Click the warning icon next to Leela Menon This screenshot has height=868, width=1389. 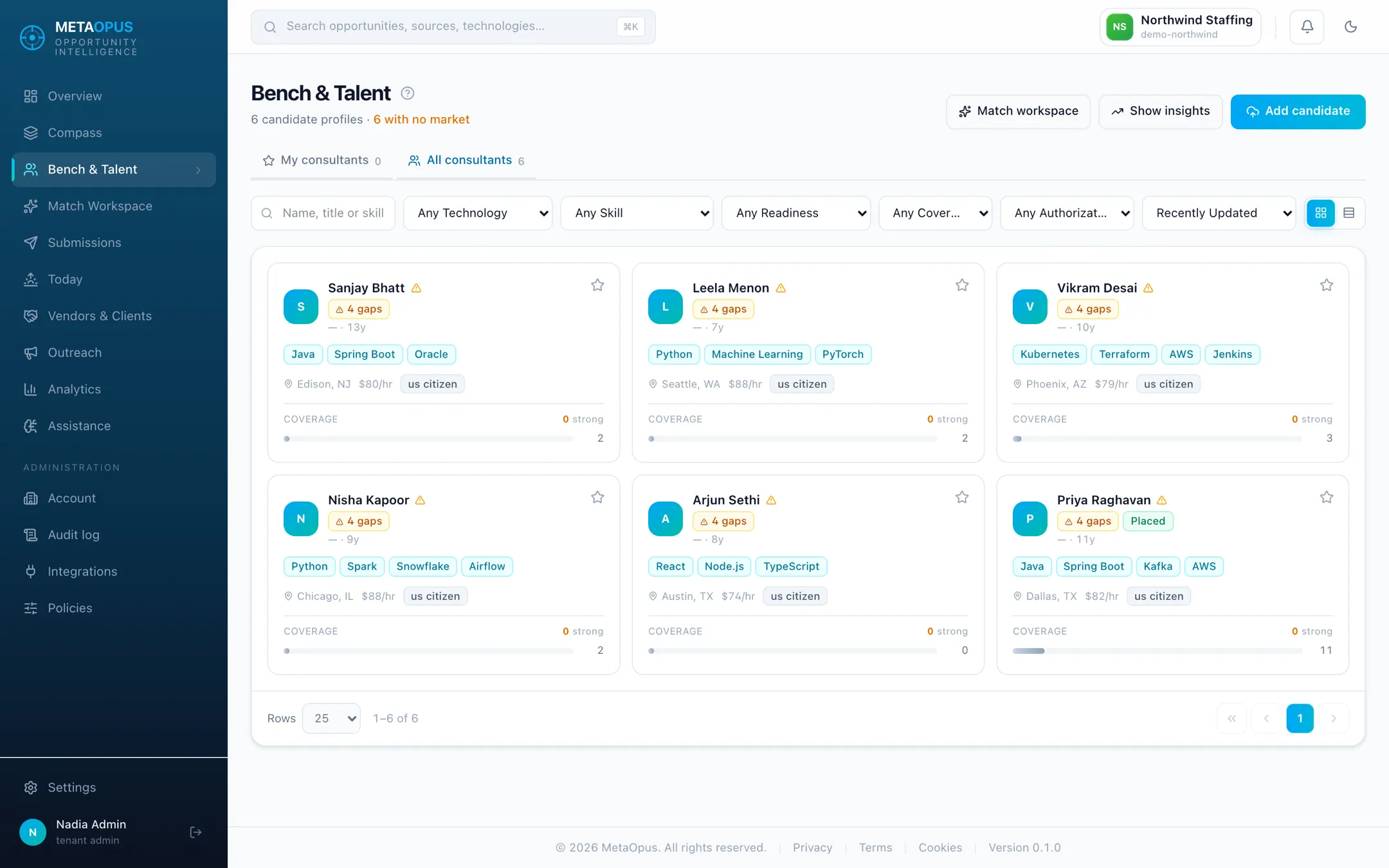click(x=781, y=288)
